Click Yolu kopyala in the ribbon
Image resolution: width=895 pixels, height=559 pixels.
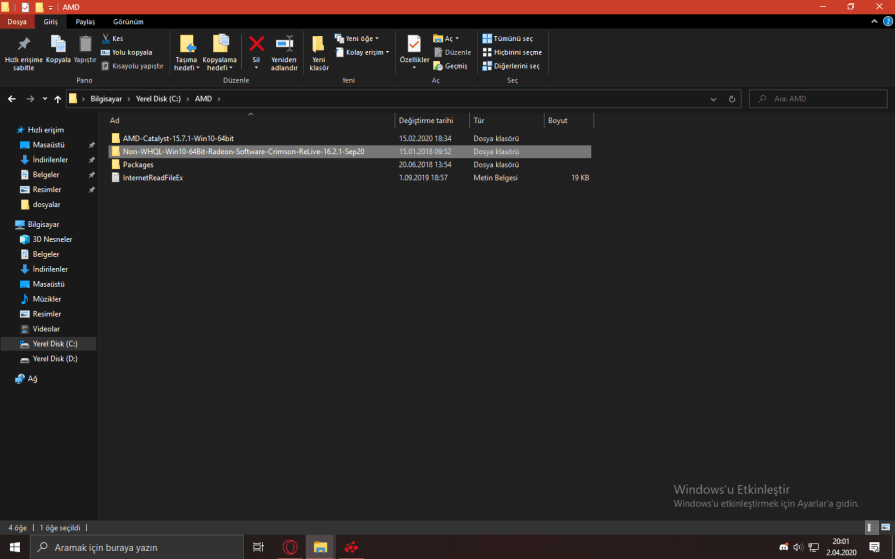click(x=127, y=53)
